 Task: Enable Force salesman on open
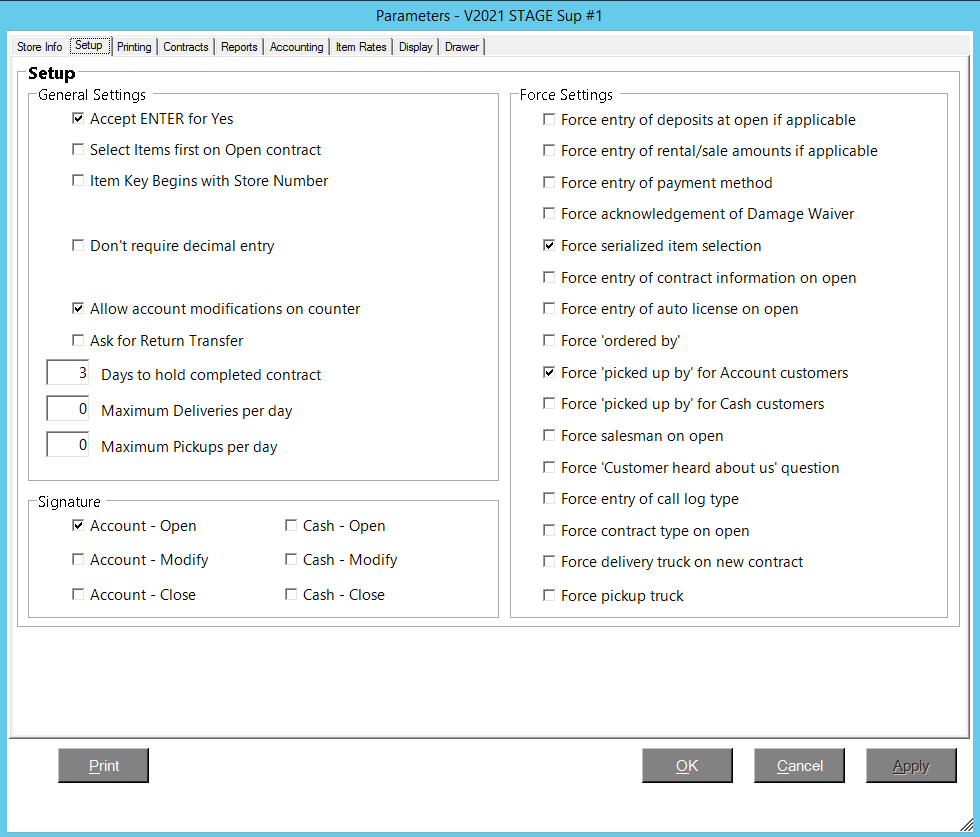pyautogui.click(x=549, y=436)
